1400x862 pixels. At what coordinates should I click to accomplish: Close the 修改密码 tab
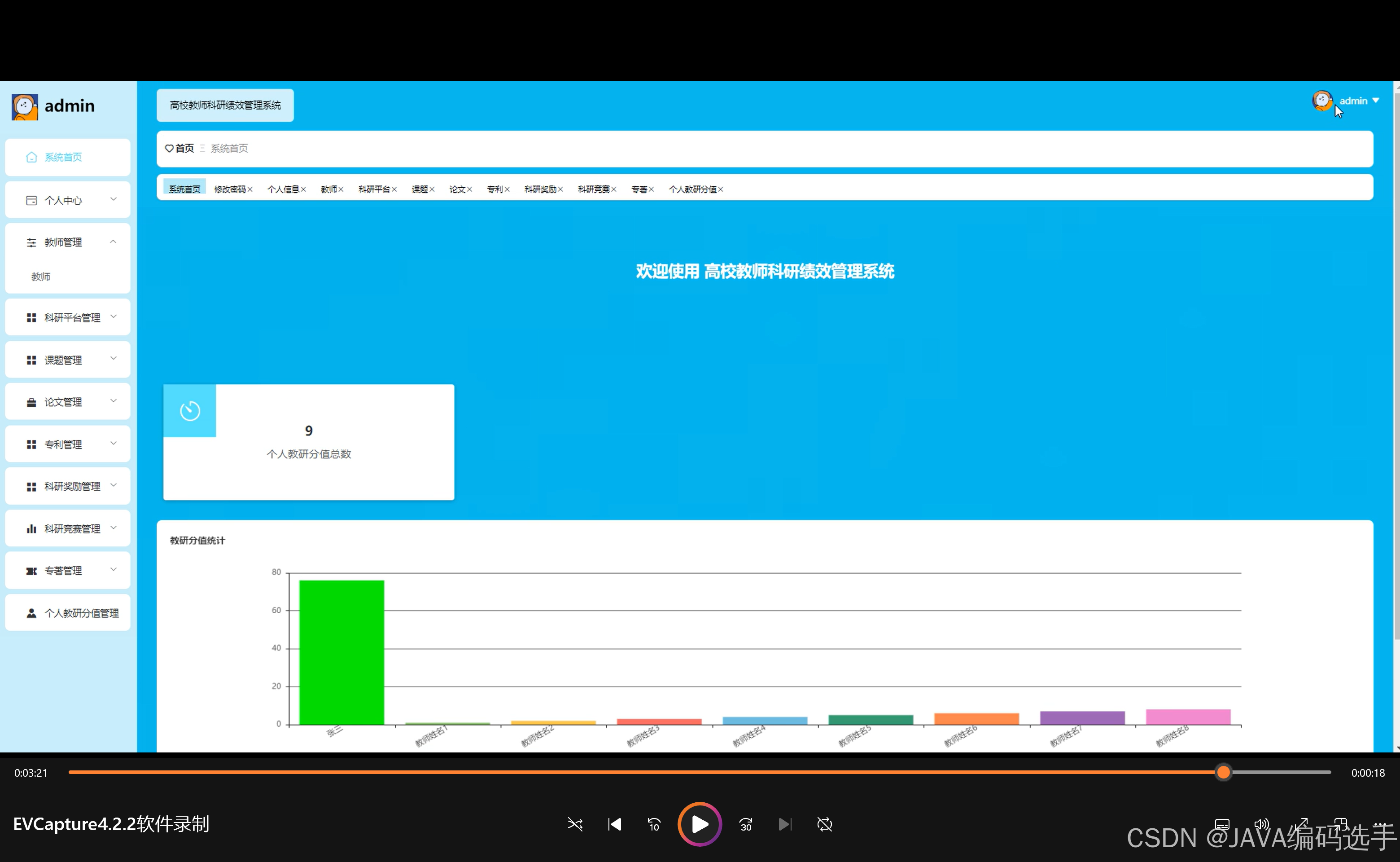pos(250,189)
